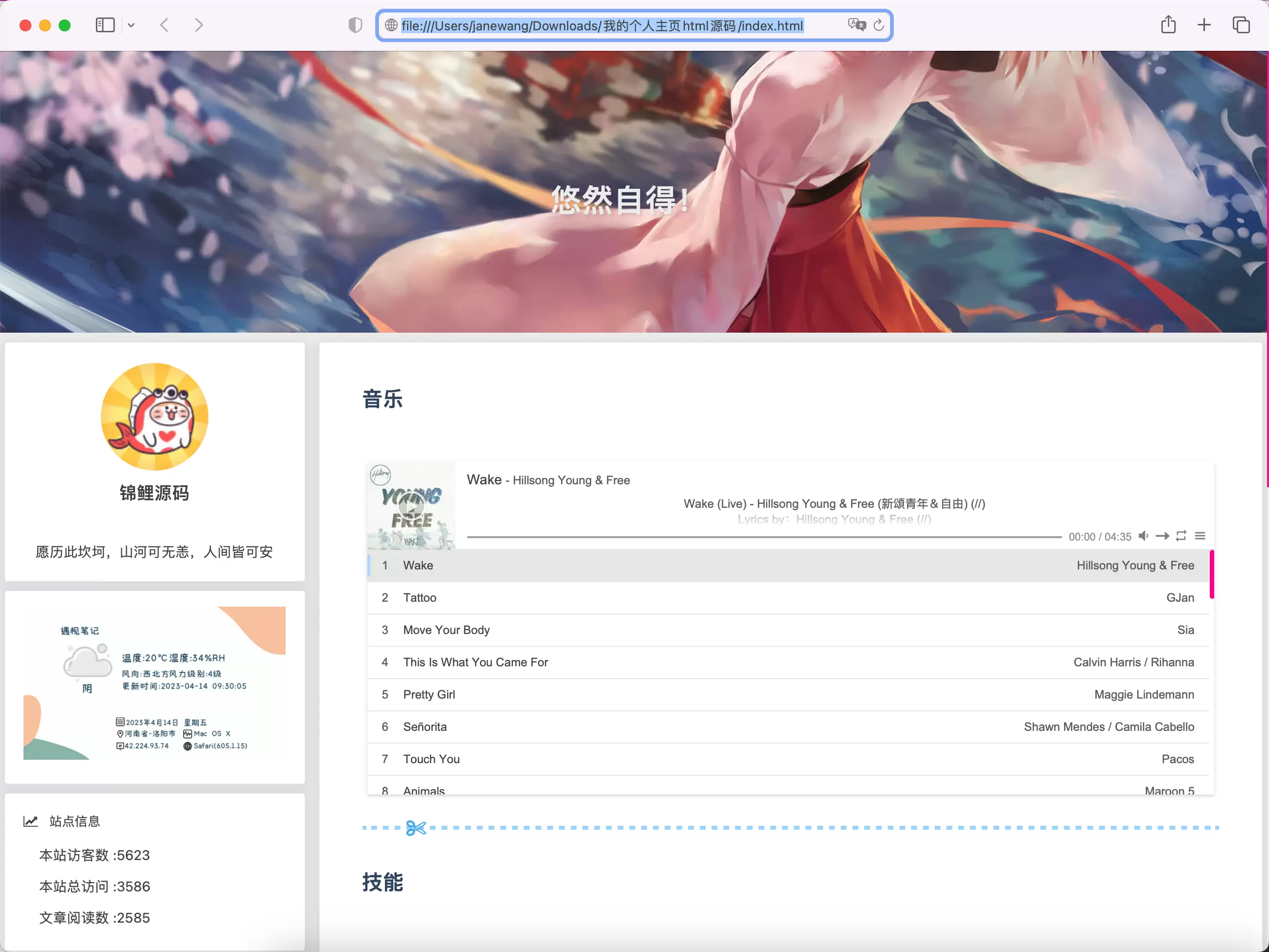Click the koi avatar profile image
1269x952 pixels.
tap(154, 417)
